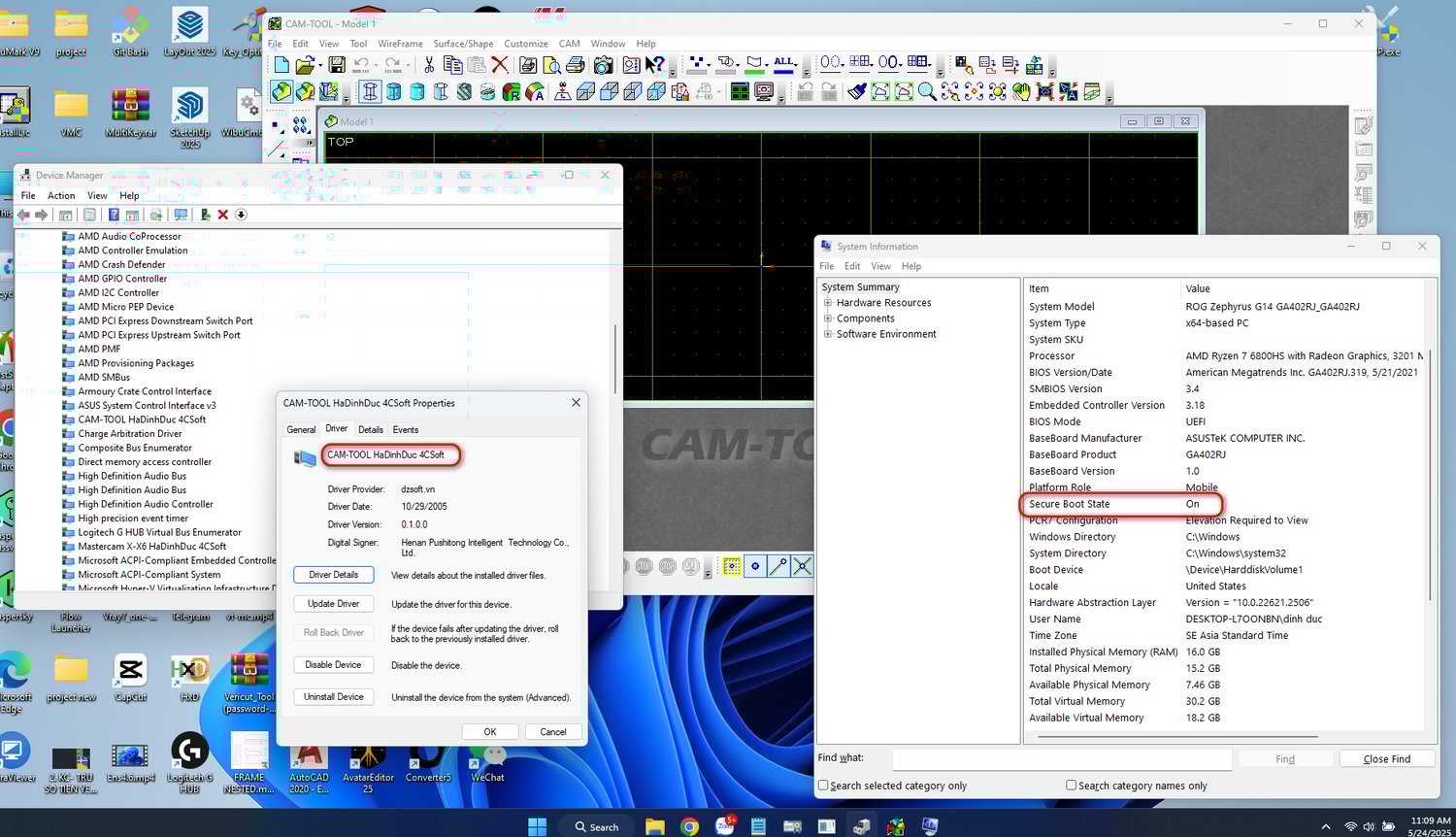Open the Surface/Shape menu in CAM-TOOL

pyautogui.click(x=463, y=44)
